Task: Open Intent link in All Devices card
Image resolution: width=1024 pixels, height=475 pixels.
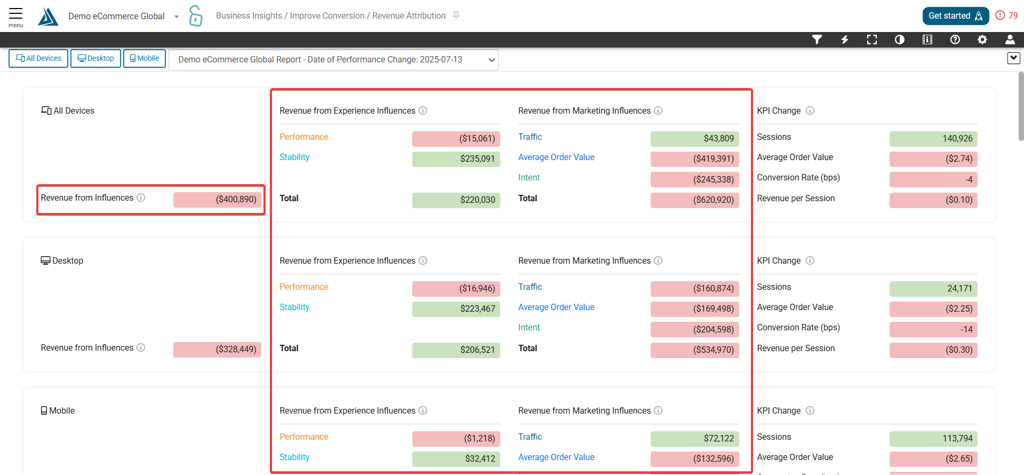Action: (529, 178)
